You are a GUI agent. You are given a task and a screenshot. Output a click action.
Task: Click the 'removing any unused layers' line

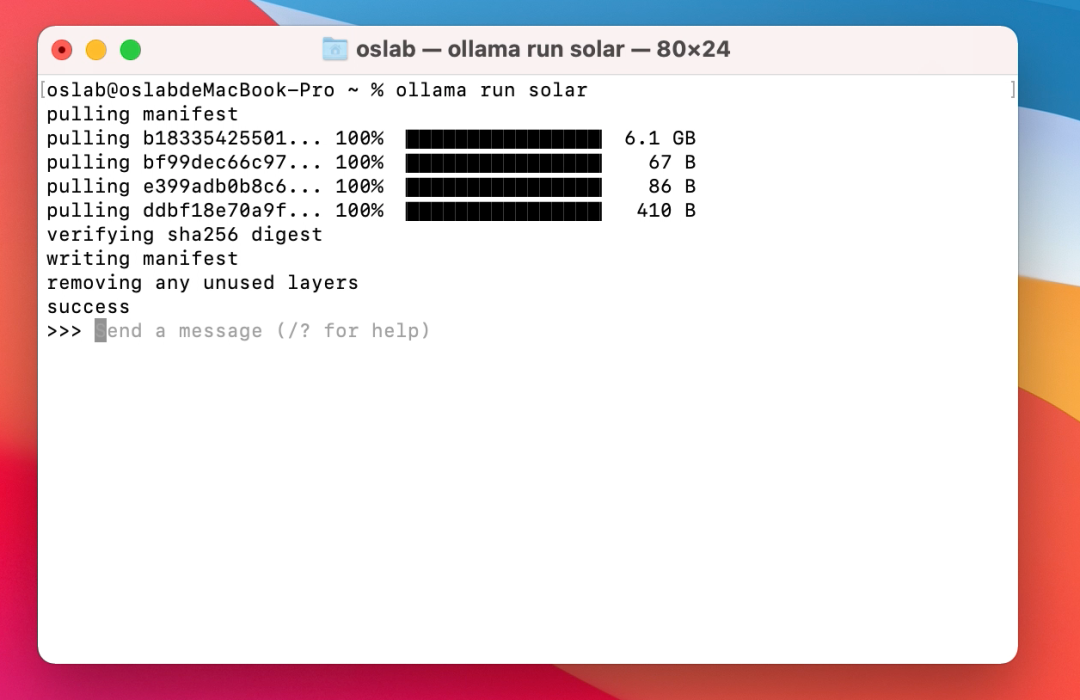click(202, 283)
